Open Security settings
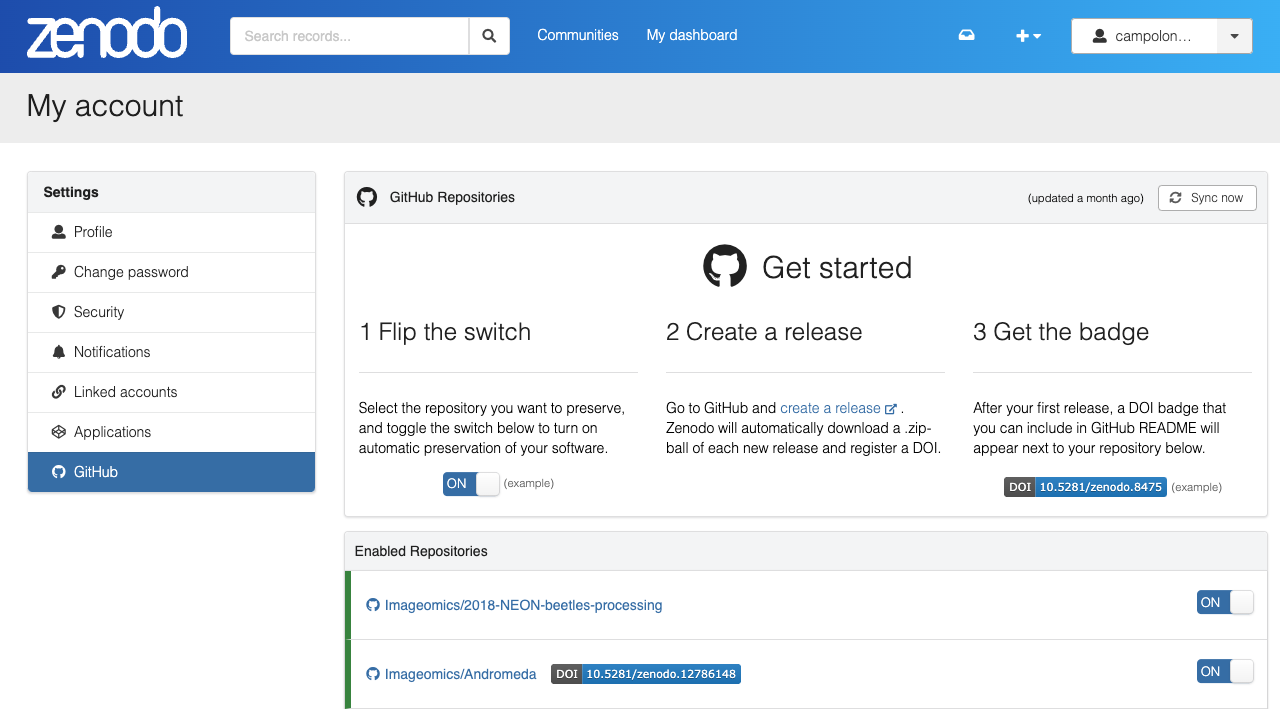Screen dimensions: 1280x709 171,312
